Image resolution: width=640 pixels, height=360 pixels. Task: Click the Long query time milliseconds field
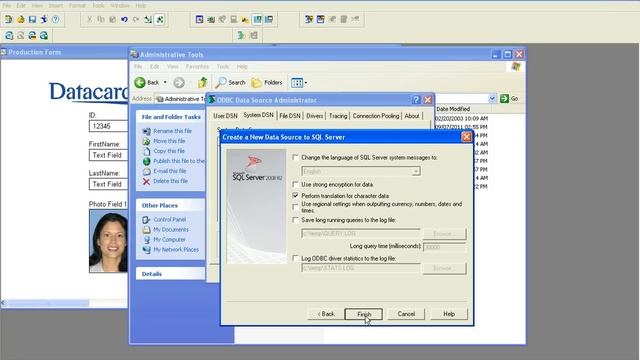click(444, 247)
